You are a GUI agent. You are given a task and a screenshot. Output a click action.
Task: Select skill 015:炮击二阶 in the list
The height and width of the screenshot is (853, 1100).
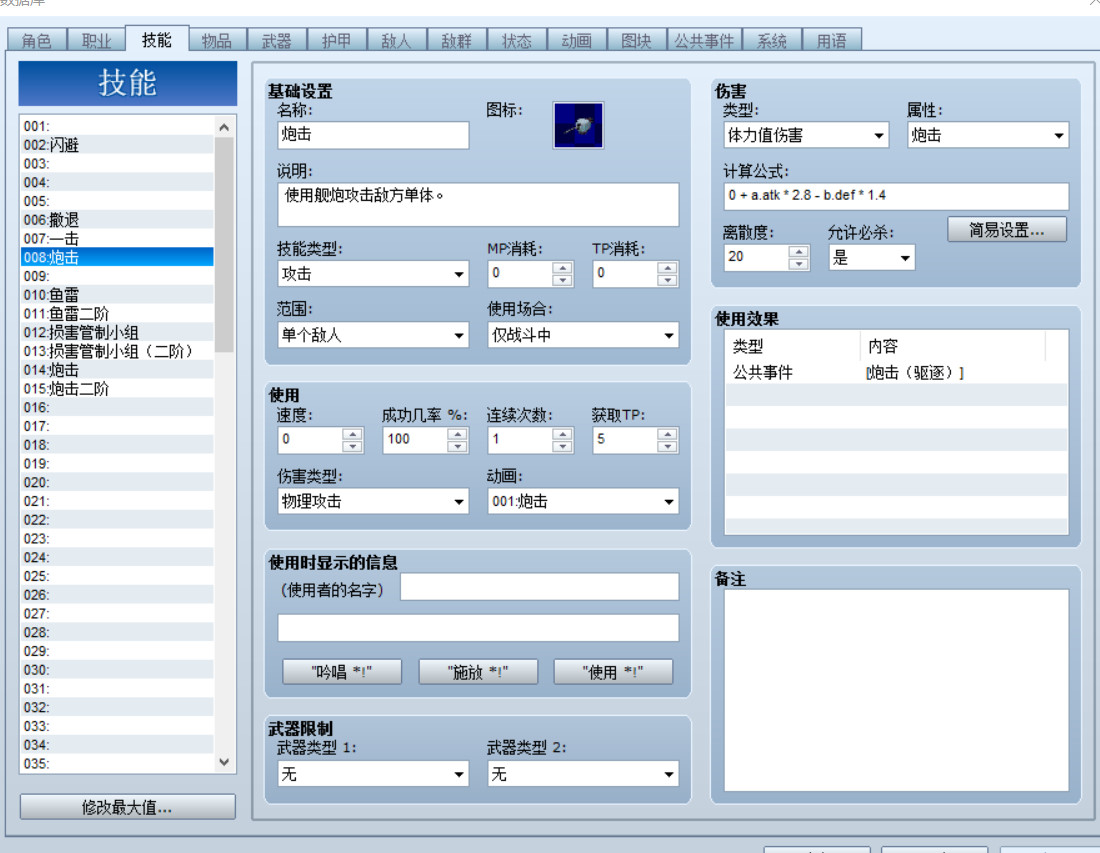(x=118, y=389)
